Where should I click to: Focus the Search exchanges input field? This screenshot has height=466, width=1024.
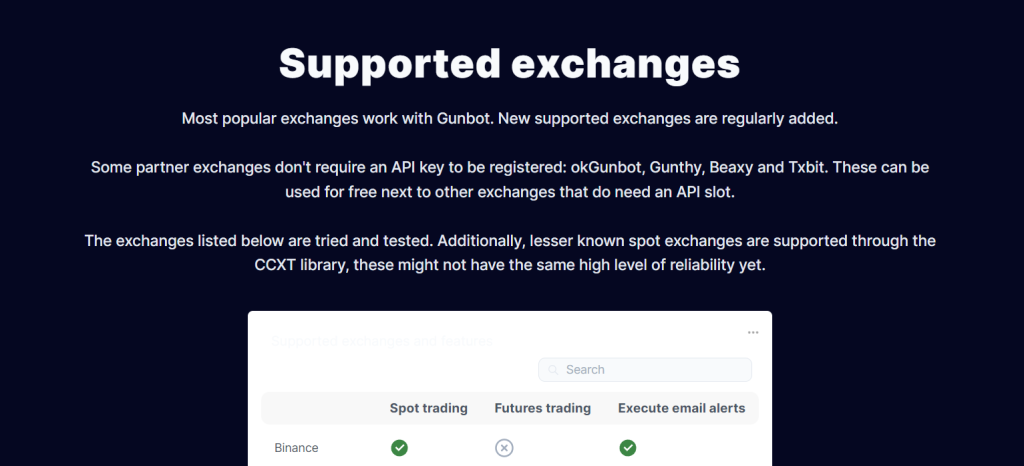pos(645,369)
